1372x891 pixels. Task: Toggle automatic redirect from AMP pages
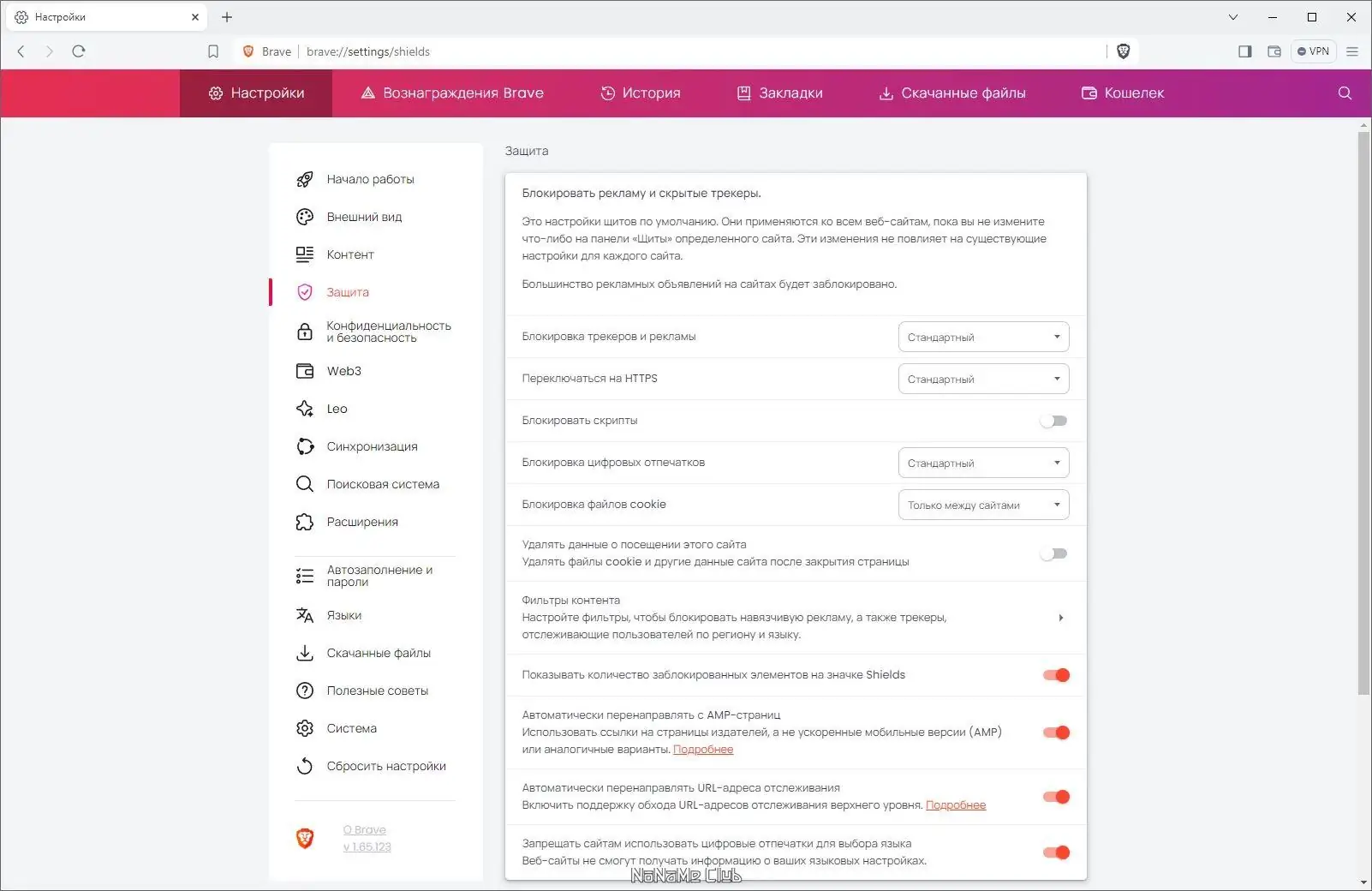[1056, 733]
